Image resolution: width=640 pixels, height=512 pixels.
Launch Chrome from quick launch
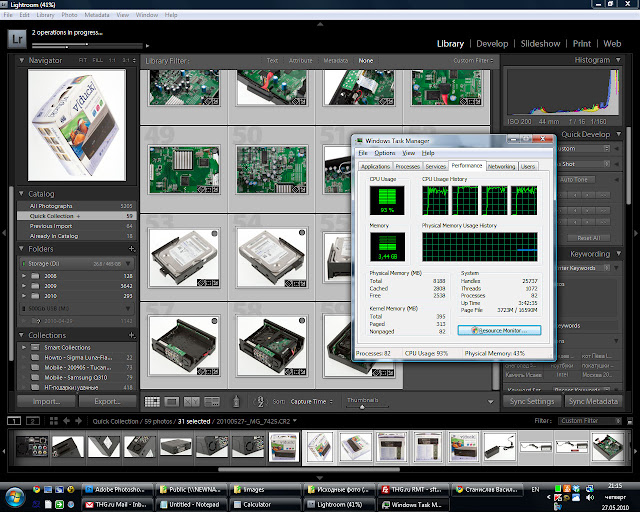click(x=36, y=489)
